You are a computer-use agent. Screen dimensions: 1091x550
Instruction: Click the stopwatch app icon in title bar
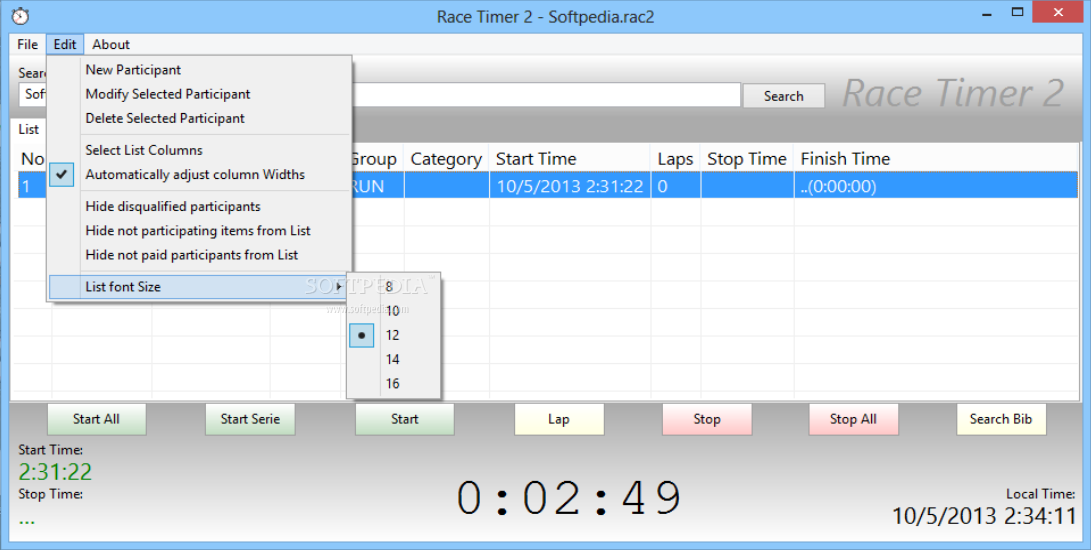pos(20,15)
